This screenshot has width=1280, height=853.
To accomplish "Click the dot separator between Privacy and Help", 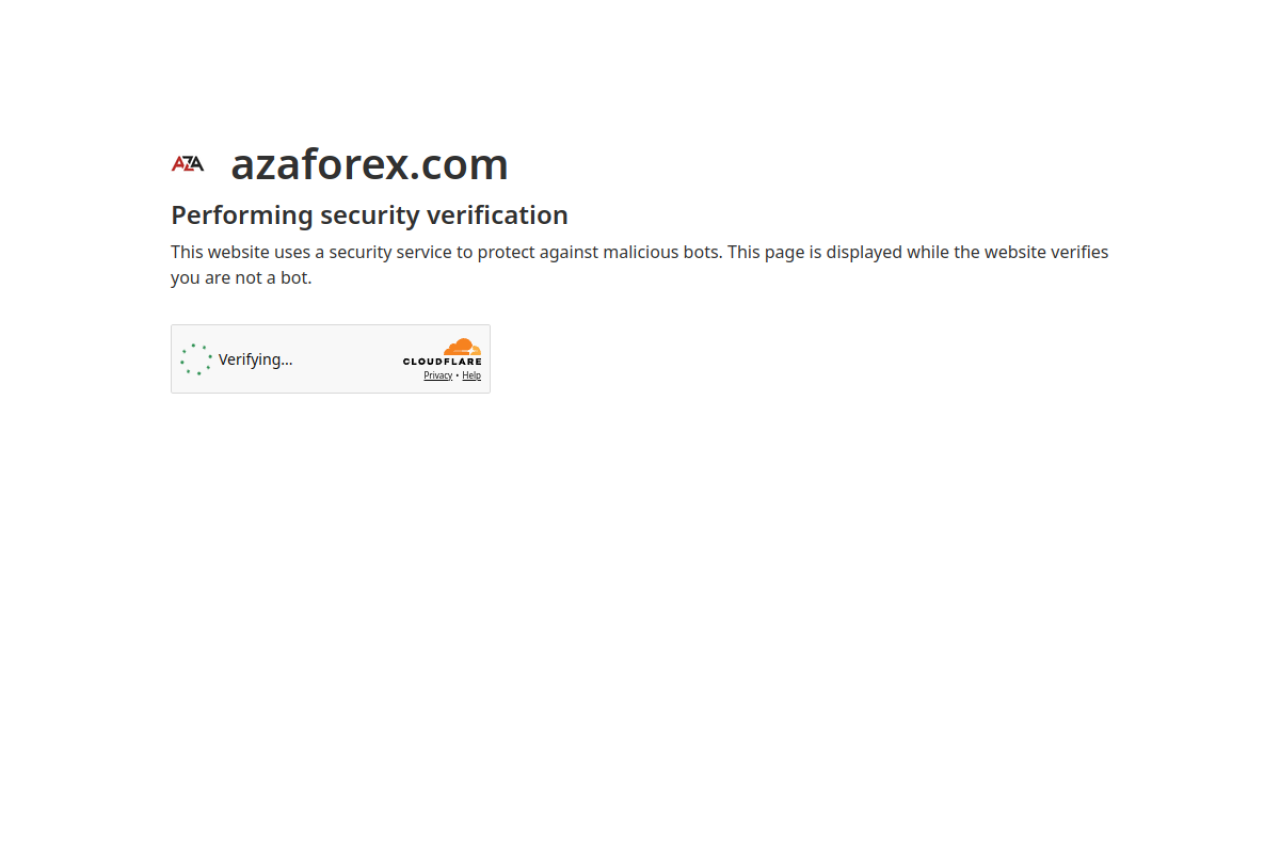I will [457, 376].
